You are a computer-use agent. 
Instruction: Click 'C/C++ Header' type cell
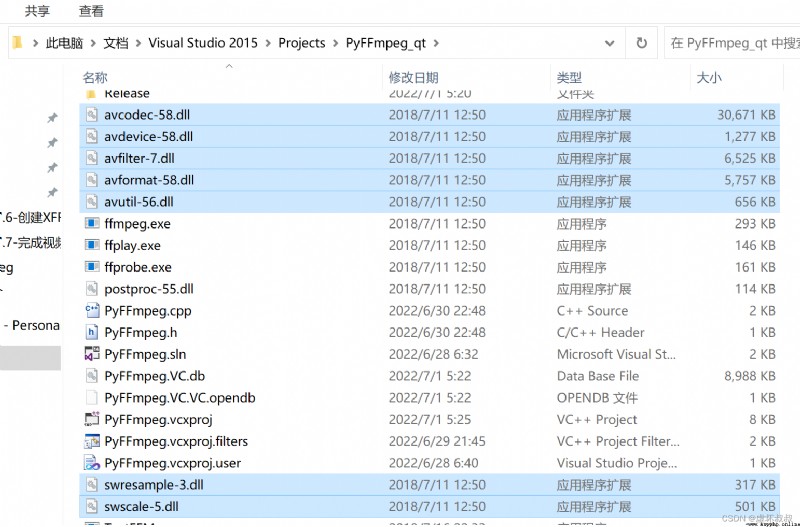click(601, 333)
